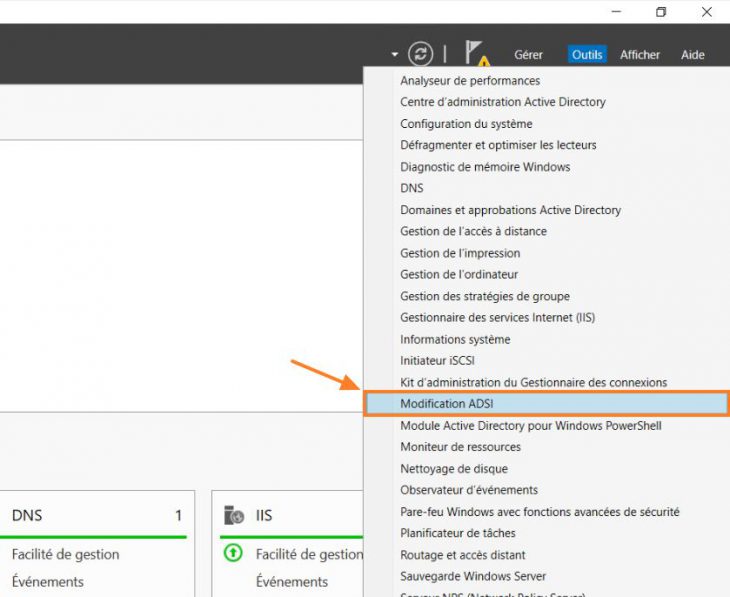
Task: Open Événements in the IIS tile
Action: [x=292, y=582]
